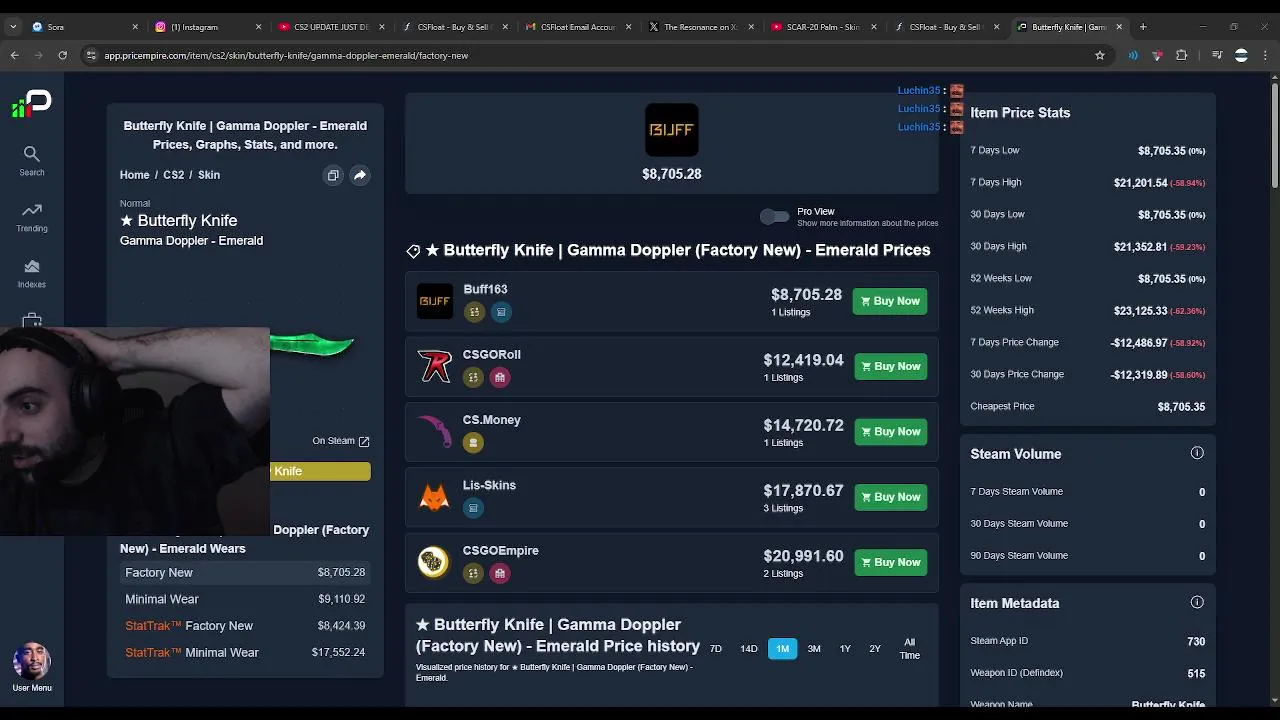This screenshot has width=1280, height=720.
Task: Click the Buff163 marketplace logo
Action: (435, 301)
